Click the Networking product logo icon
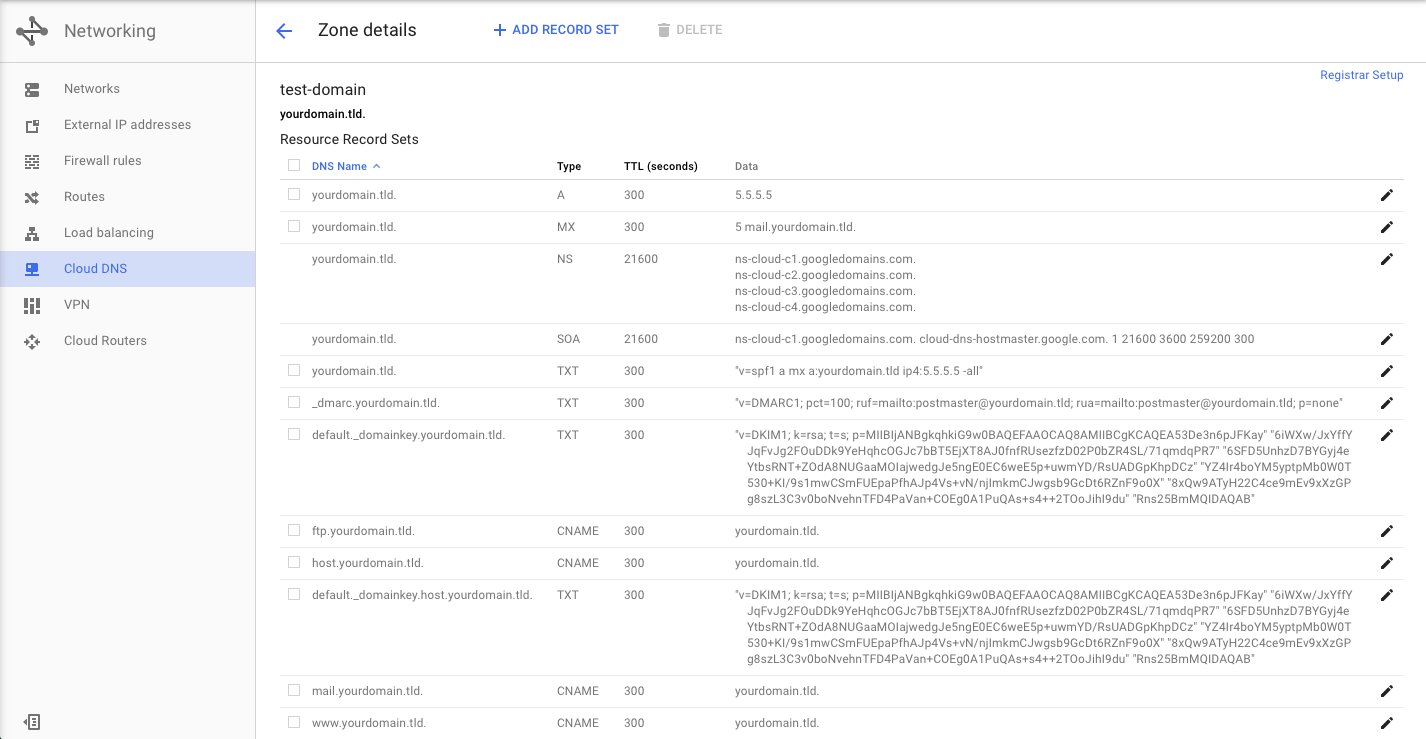This screenshot has height=739, width=1426. tap(32, 31)
